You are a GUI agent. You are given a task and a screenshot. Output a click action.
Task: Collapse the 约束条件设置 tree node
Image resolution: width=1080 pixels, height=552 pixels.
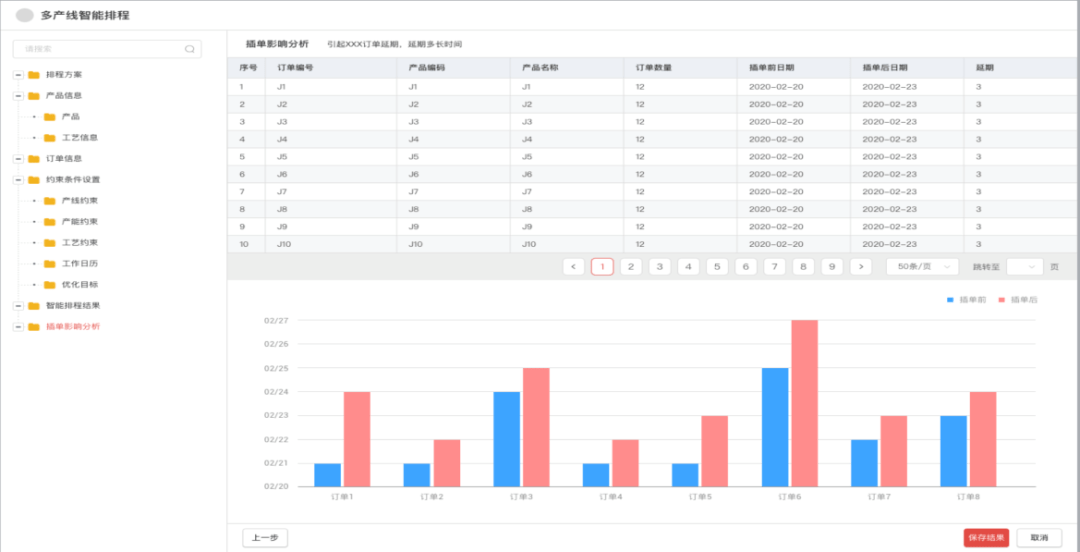18,180
